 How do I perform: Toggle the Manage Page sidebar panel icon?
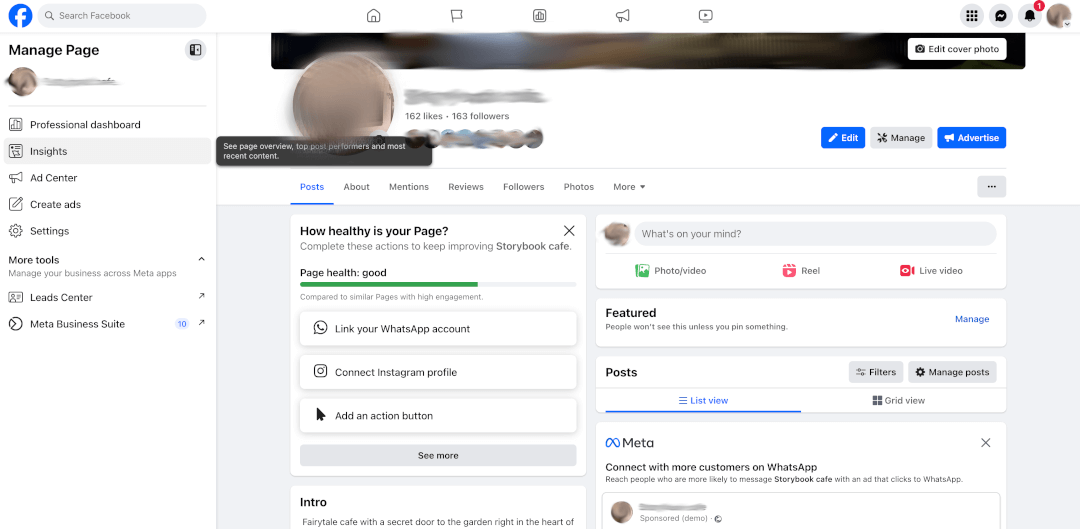click(196, 50)
